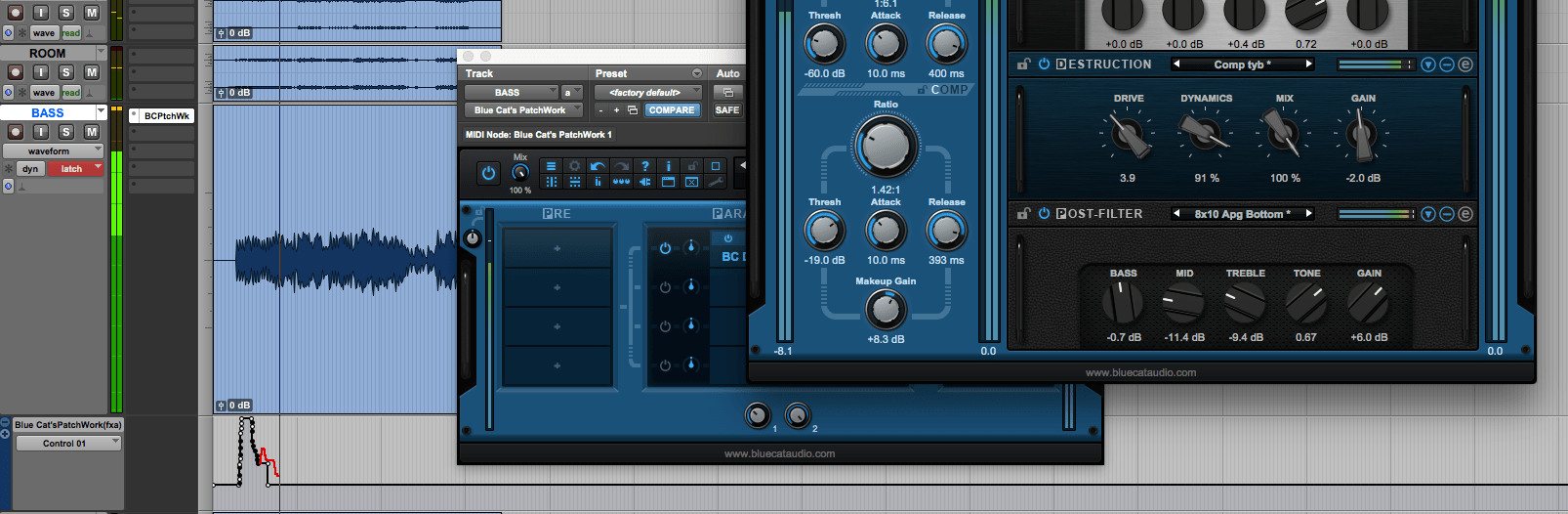Click the wave view button on ROOM track
1568x514 pixels.
[44, 93]
